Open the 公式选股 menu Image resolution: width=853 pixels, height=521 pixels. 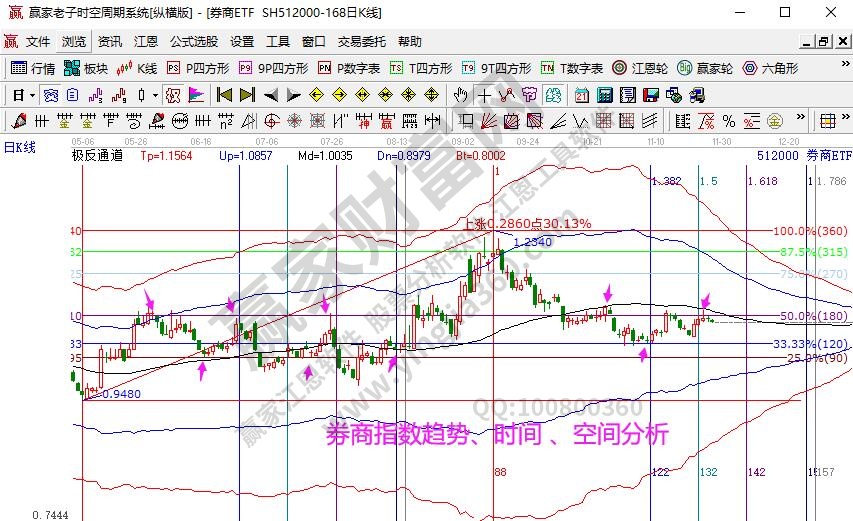[x=194, y=42]
